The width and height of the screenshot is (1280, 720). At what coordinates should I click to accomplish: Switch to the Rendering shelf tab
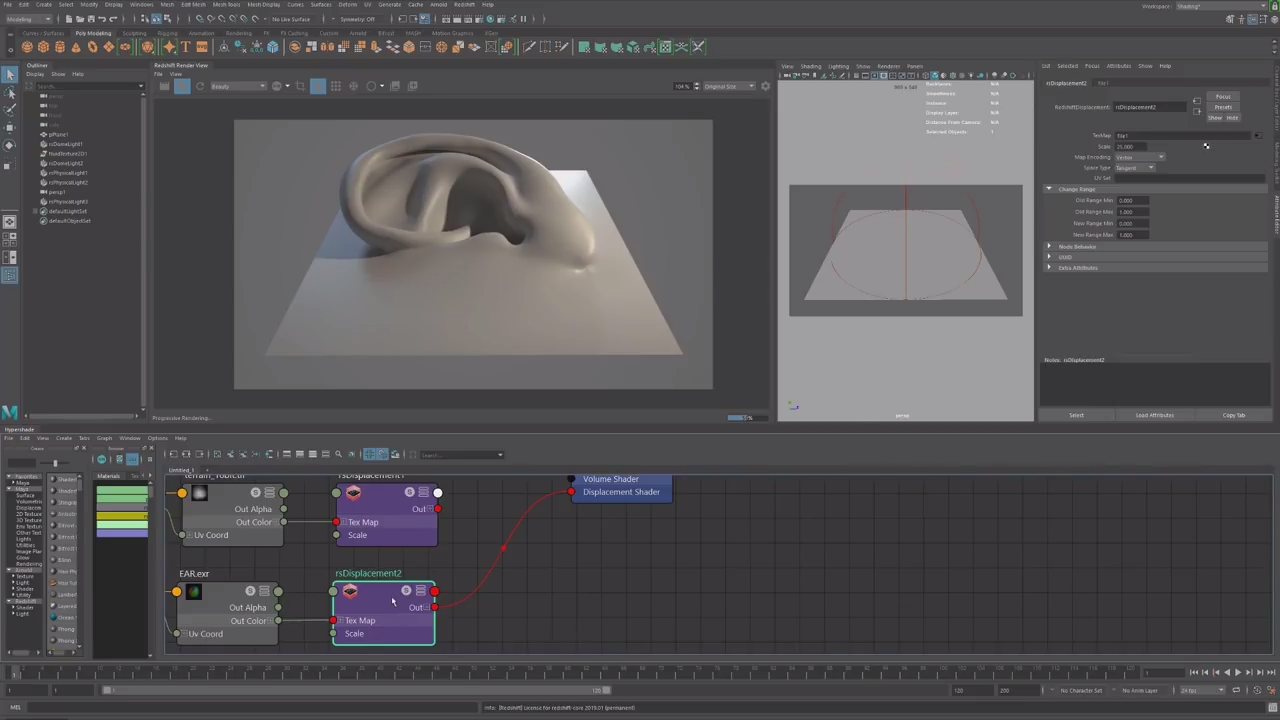point(239,33)
